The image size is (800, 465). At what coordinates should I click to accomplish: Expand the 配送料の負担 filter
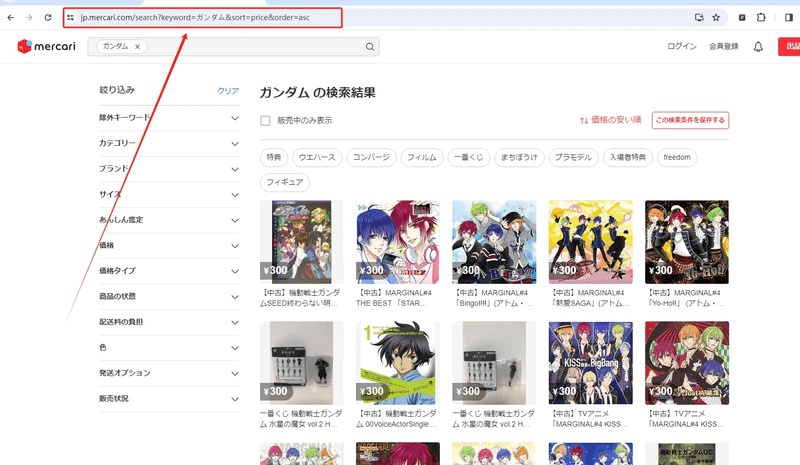click(x=169, y=322)
